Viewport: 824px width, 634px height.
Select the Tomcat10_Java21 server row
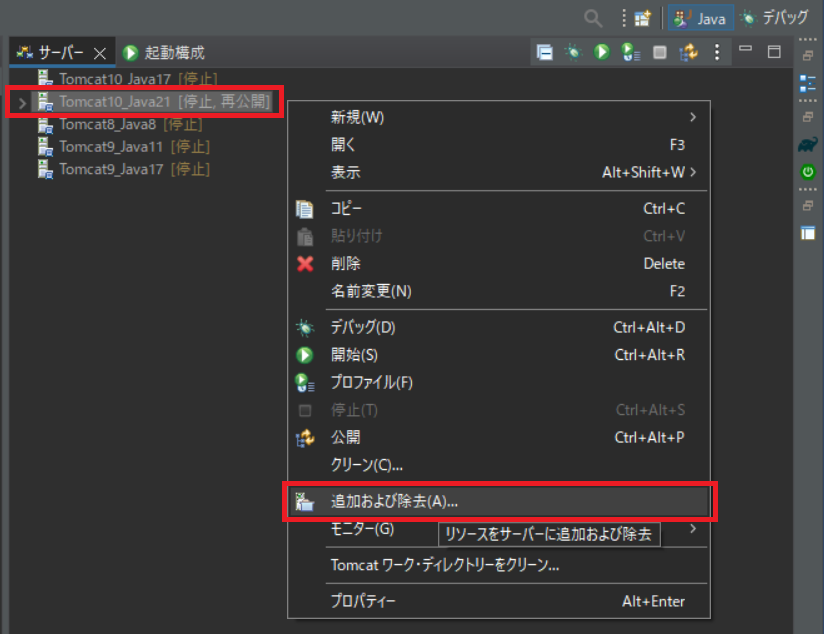(153, 101)
